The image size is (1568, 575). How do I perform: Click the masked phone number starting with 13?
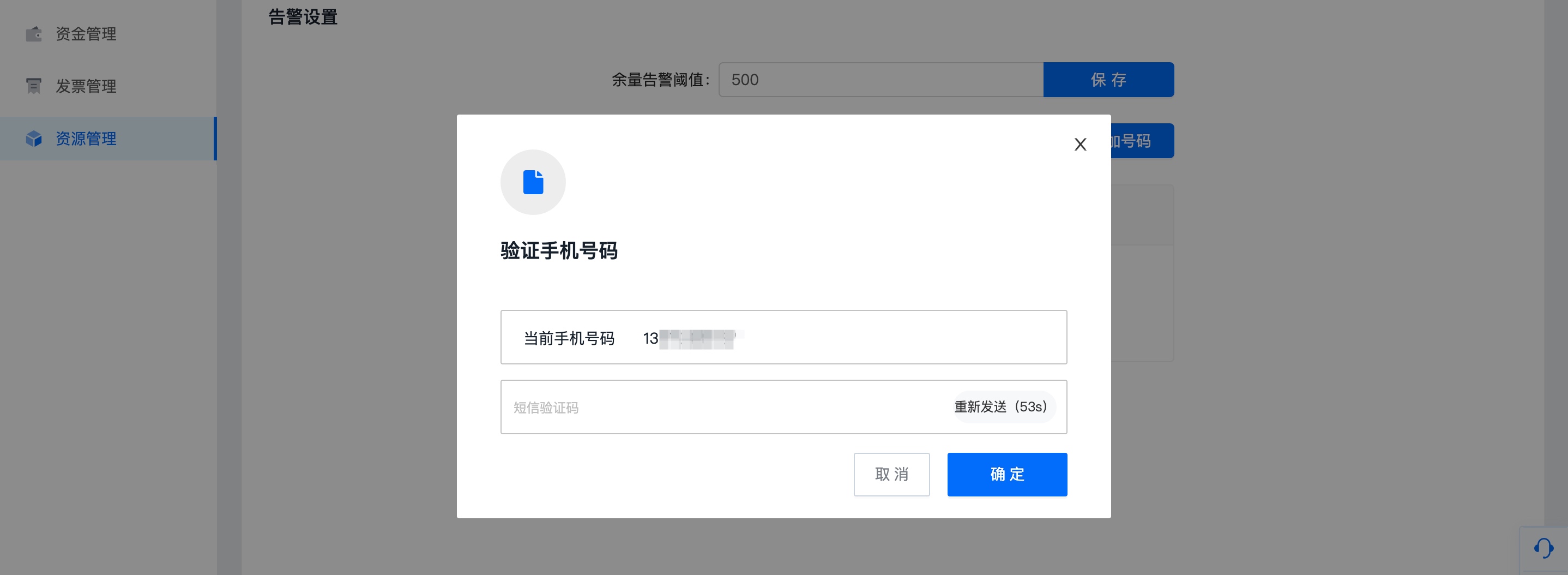tap(690, 339)
